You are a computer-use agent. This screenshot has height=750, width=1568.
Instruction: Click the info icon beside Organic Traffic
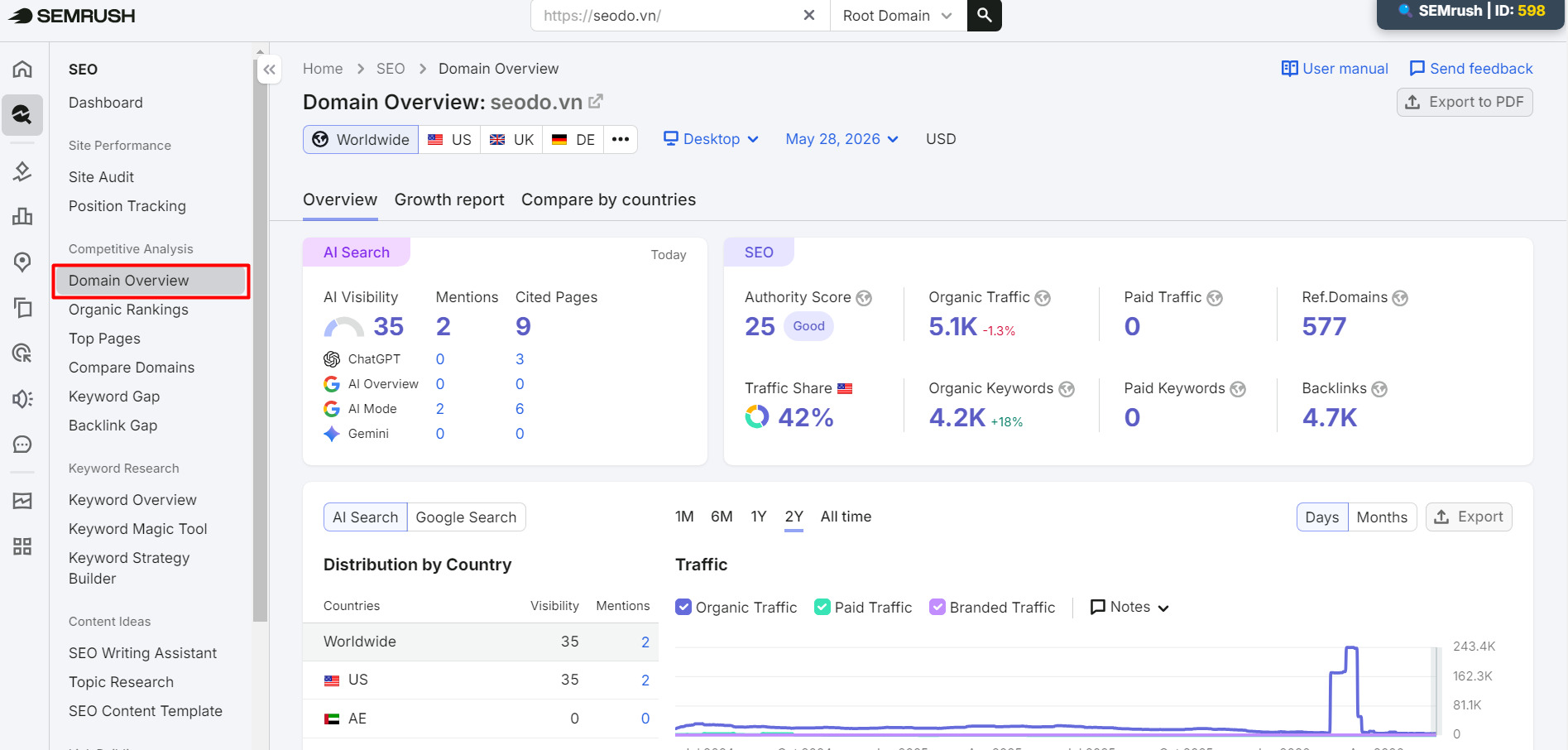click(1043, 298)
